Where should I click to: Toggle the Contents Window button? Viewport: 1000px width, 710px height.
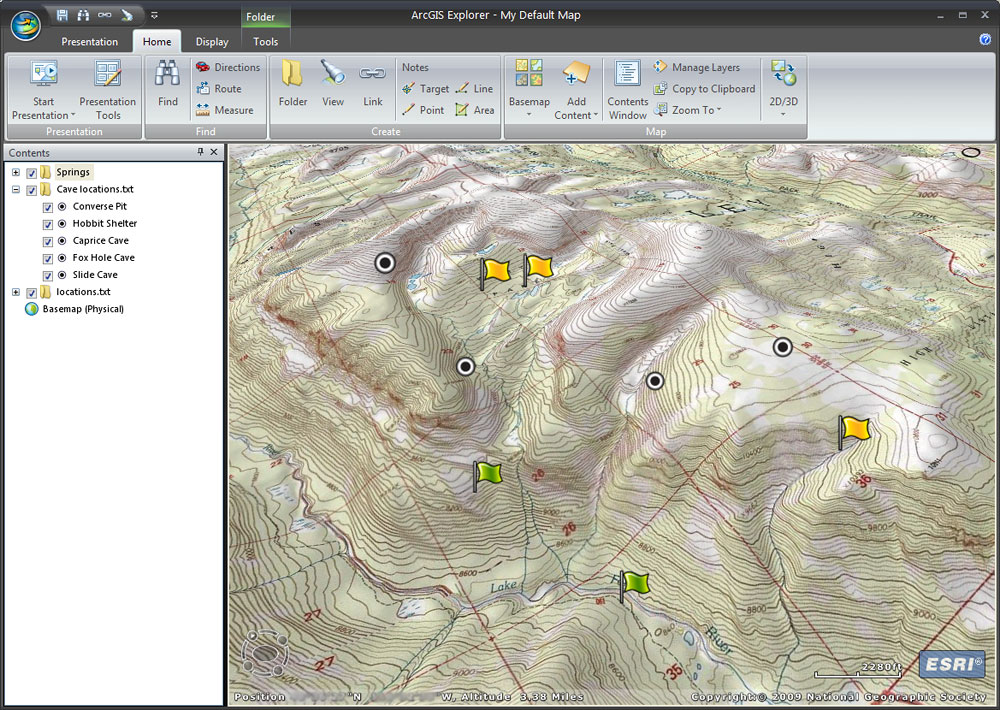(x=628, y=89)
